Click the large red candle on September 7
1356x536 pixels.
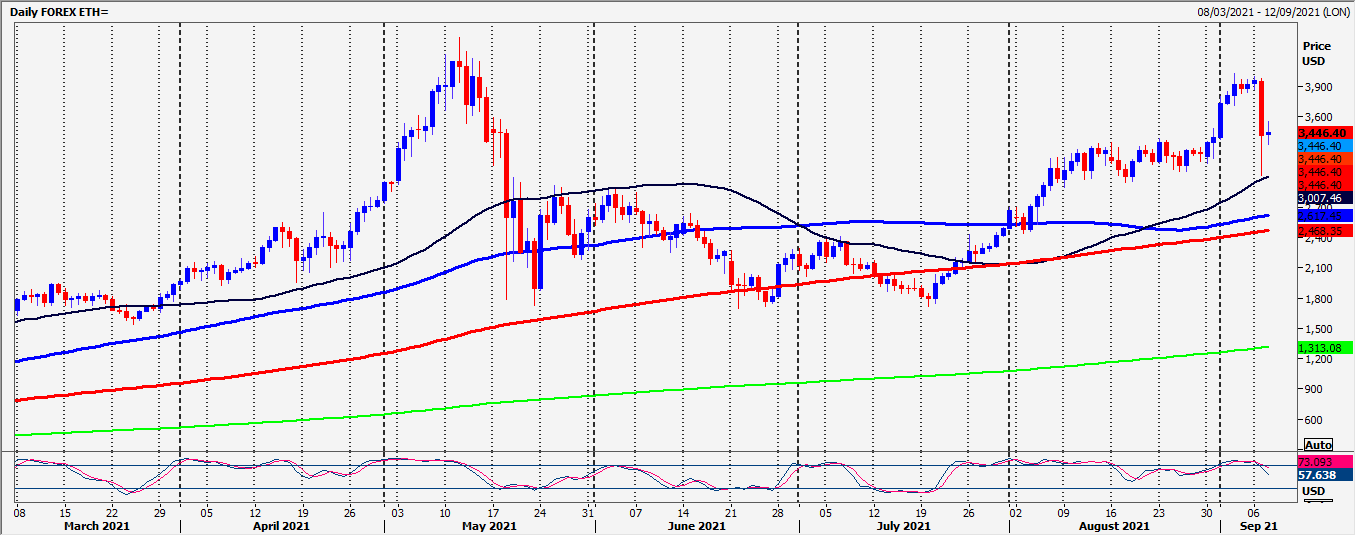1262,108
